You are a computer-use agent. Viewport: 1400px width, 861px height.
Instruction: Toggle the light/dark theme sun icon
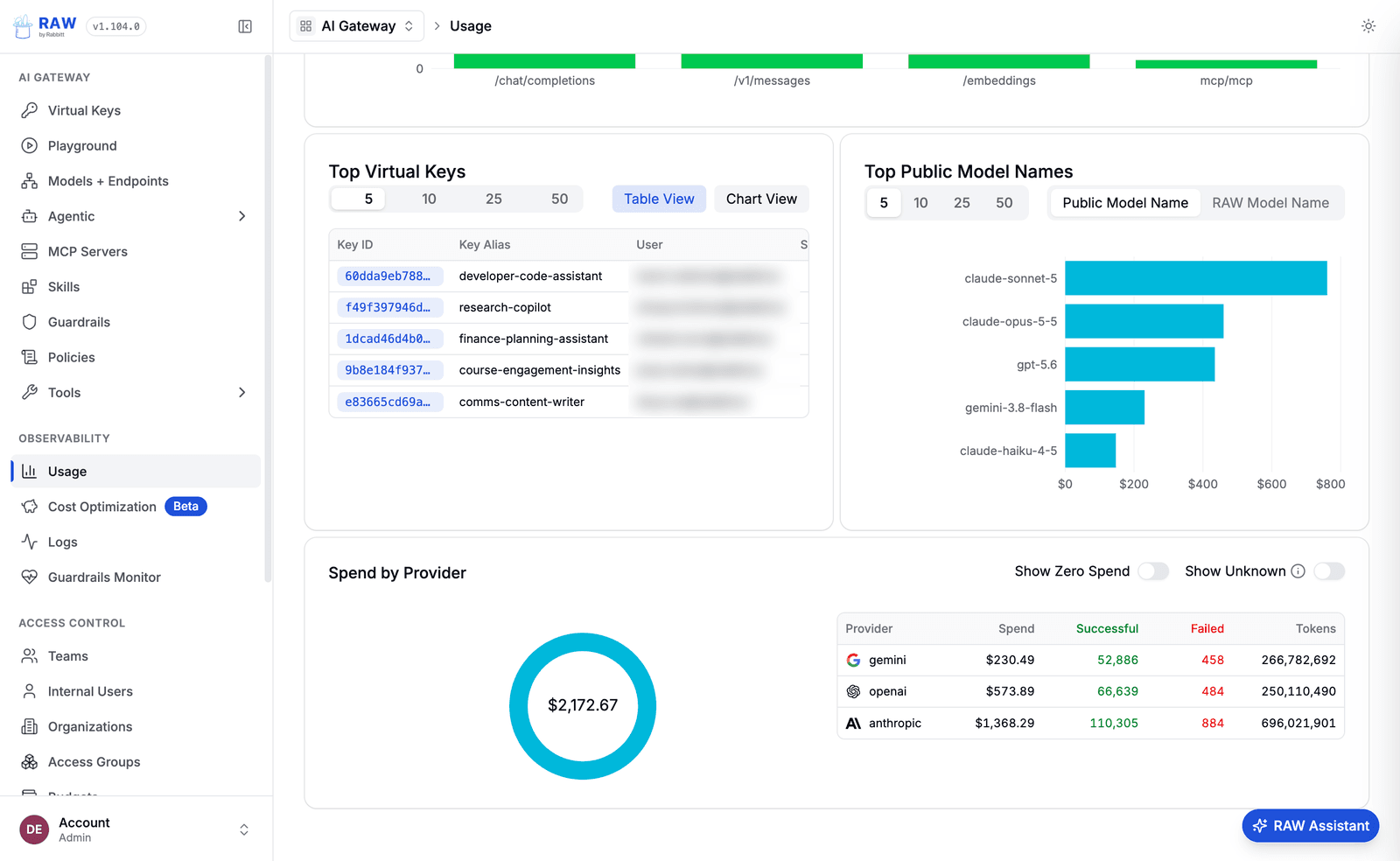[1368, 26]
